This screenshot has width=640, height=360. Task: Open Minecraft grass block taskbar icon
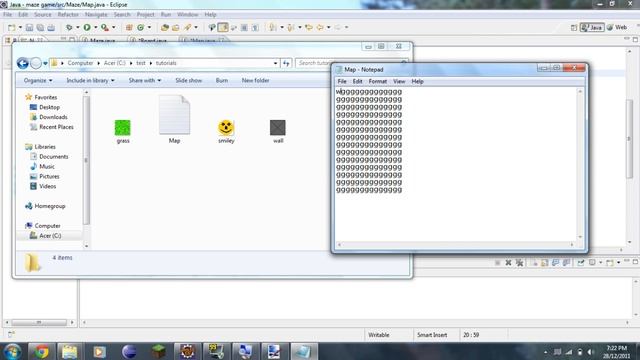(x=158, y=351)
